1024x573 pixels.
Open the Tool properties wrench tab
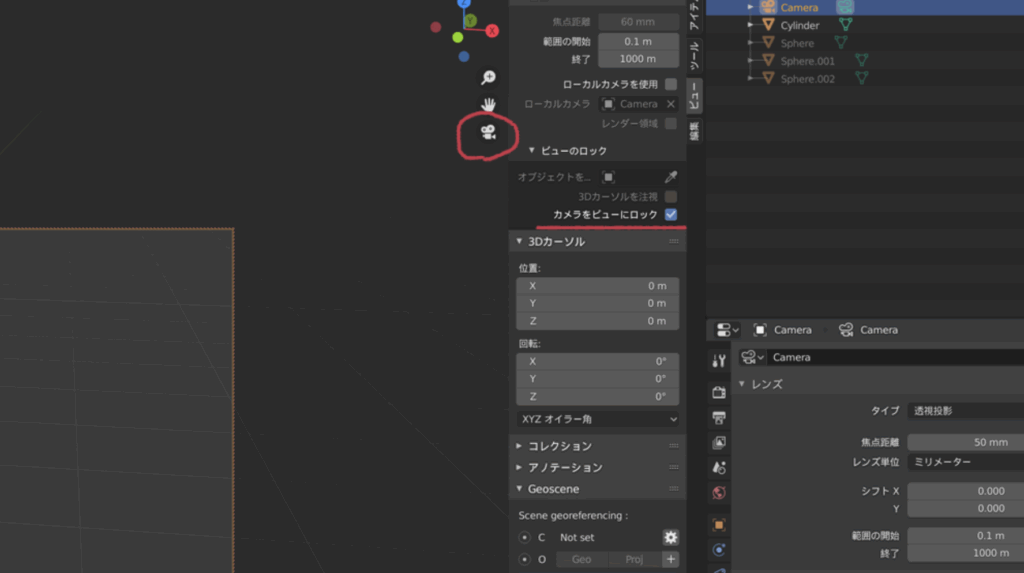(718, 361)
